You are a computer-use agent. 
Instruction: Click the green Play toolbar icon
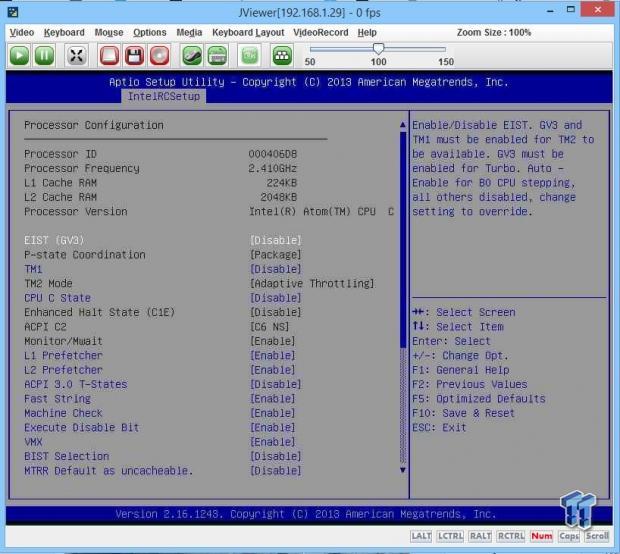(19, 55)
